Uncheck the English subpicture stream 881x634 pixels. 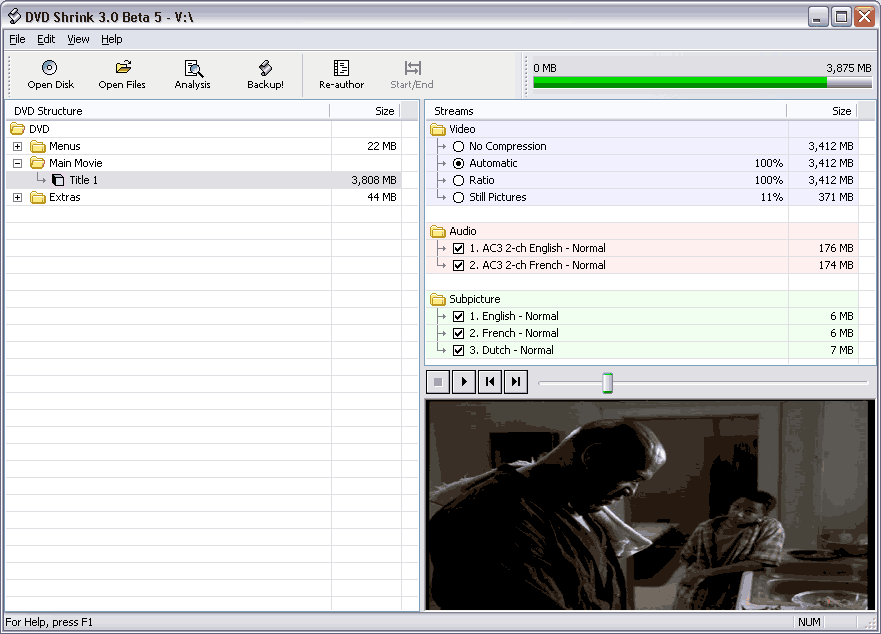458,316
